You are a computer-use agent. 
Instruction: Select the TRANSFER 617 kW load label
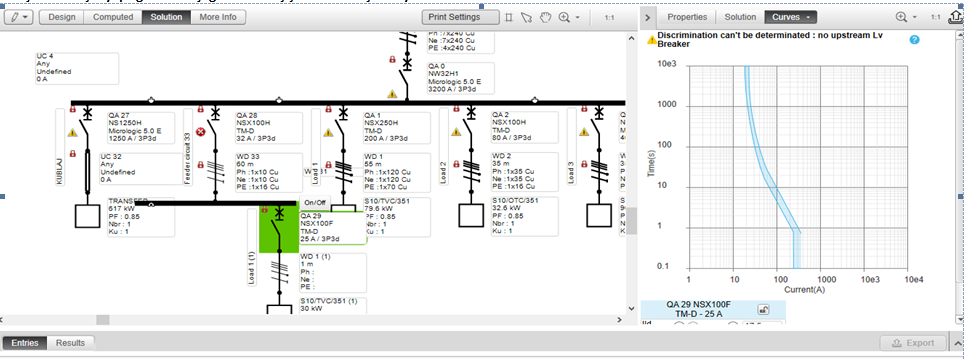click(141, 217)
